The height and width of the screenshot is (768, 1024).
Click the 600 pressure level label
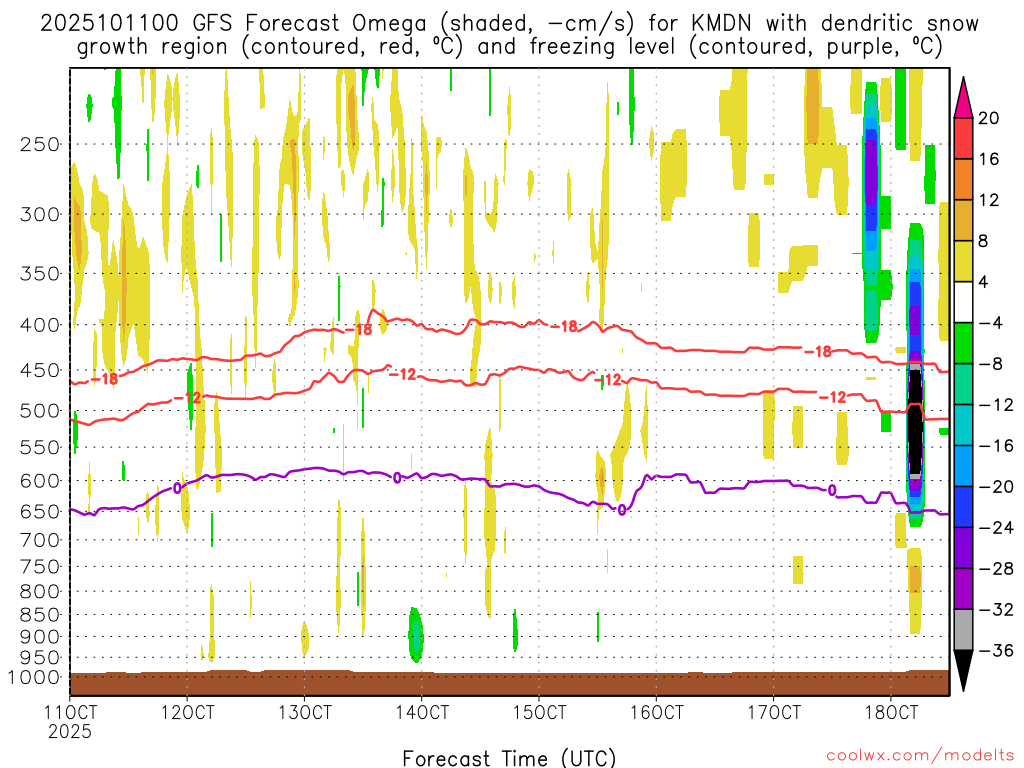[40, 481]
